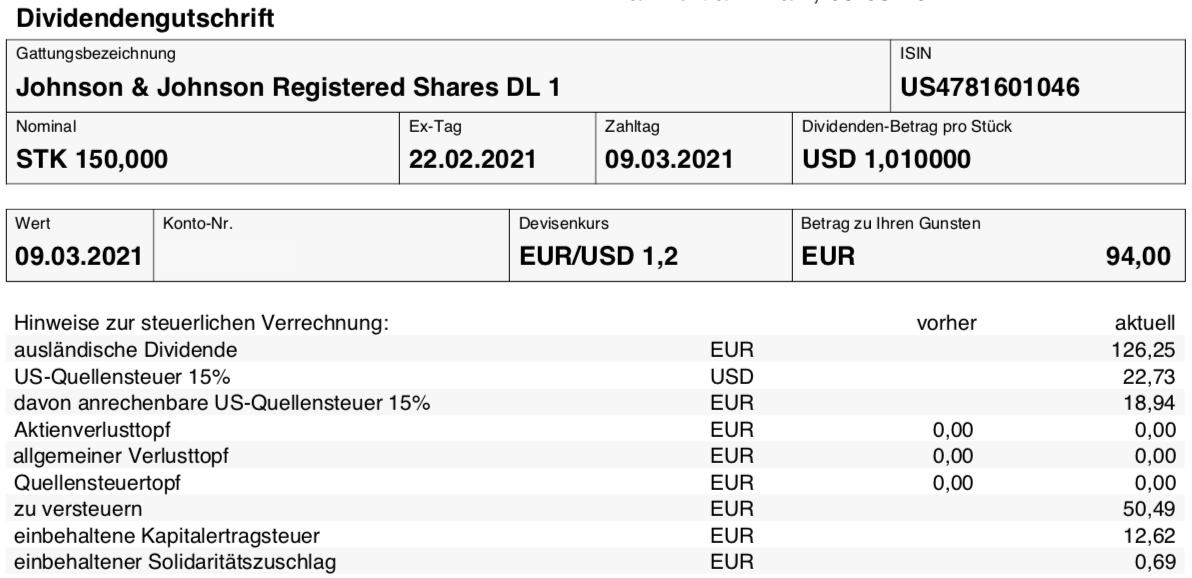The width and height of the screenshot is (1192, 578).
Task: Click the Aktienverlusttopf row label
Action: coord(92,430)
